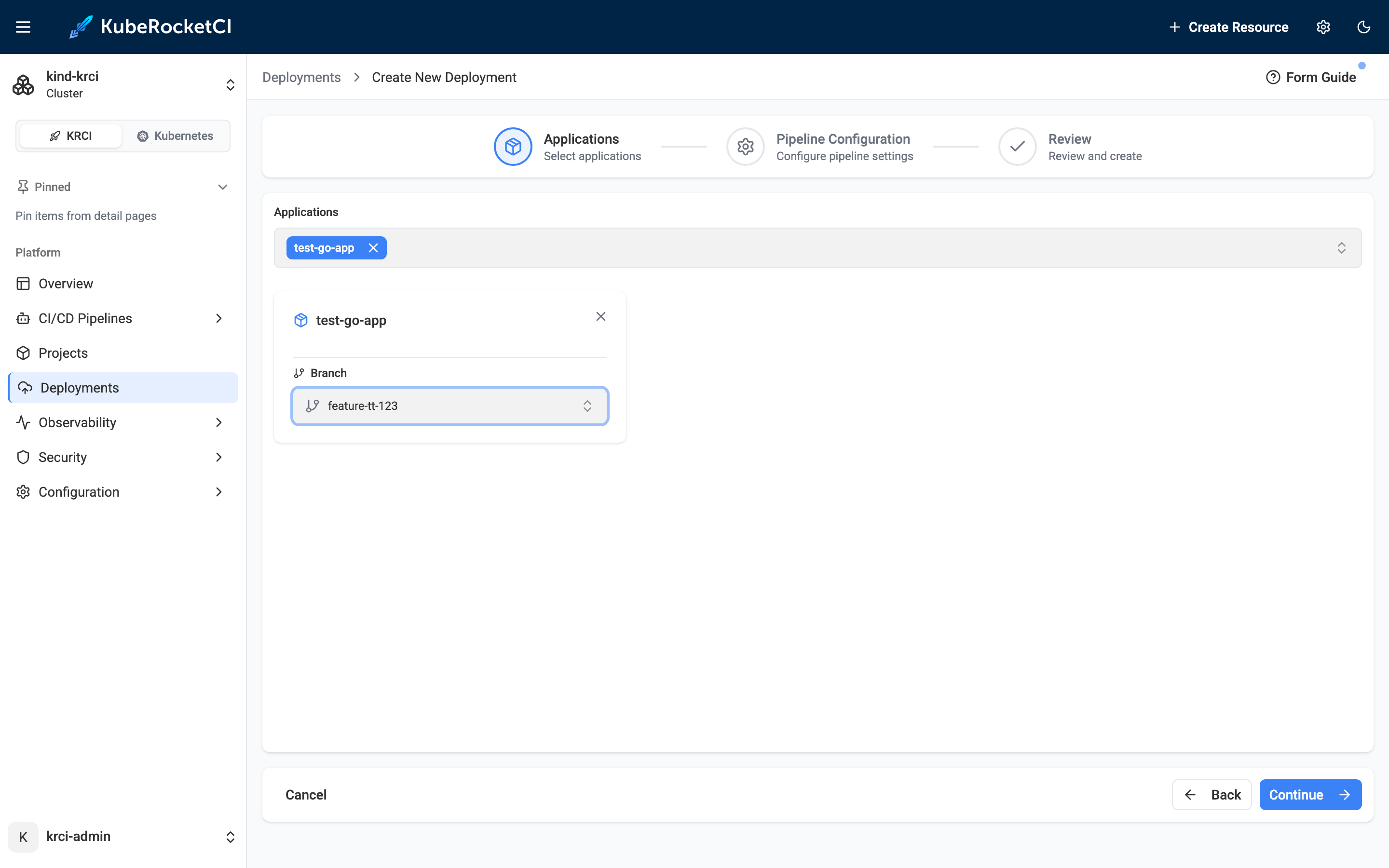Go to Deployments breadcrumb link
Image resolution: width=1389 pixels, height=868 pixels.
pyautogui.click(x=301, y=78)
